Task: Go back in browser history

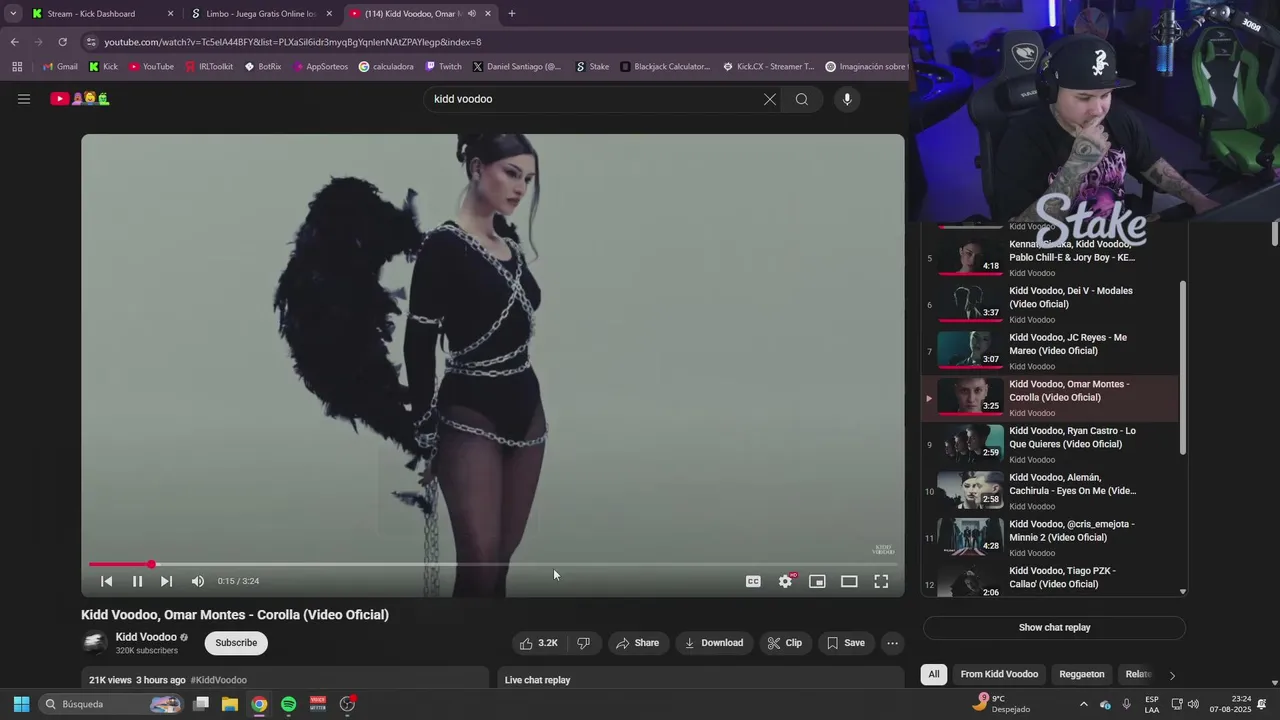Action: tap(14, 42)
